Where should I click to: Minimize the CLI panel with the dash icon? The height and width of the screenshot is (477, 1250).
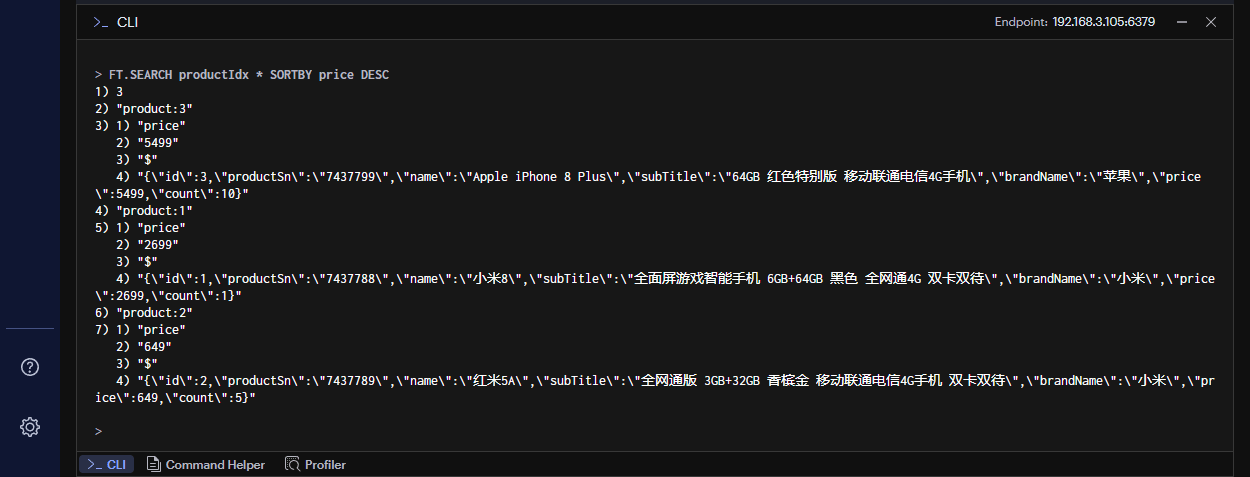pyautogui.click(x=1182, y=22)
